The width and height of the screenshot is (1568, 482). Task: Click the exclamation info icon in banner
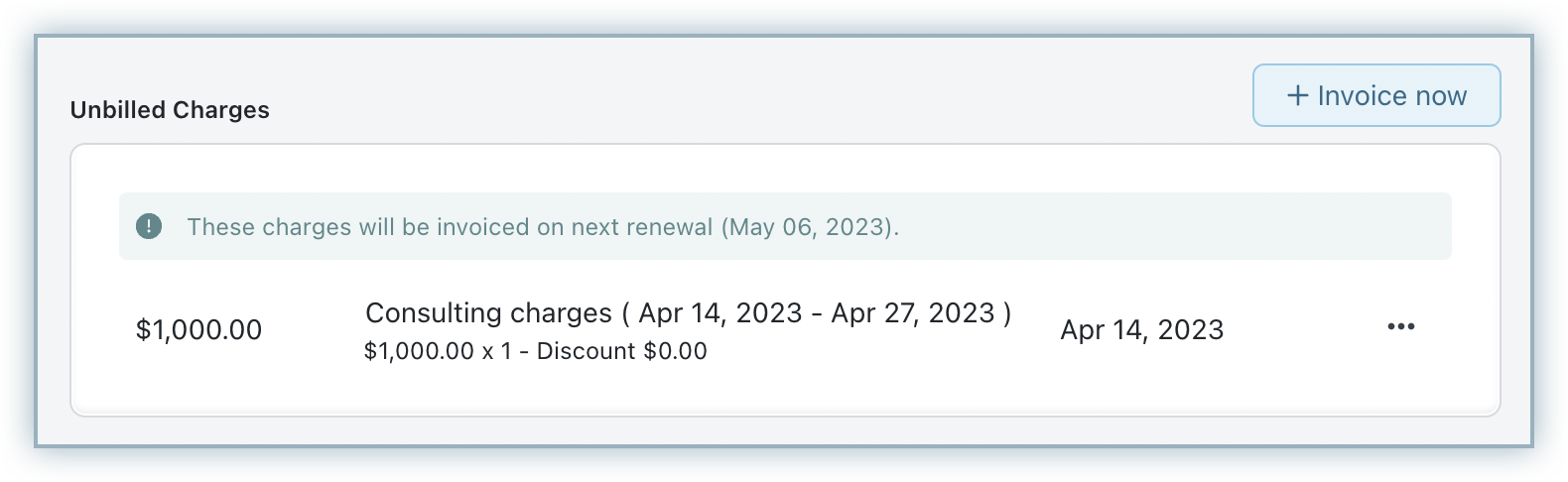click(x=149, y=226)
